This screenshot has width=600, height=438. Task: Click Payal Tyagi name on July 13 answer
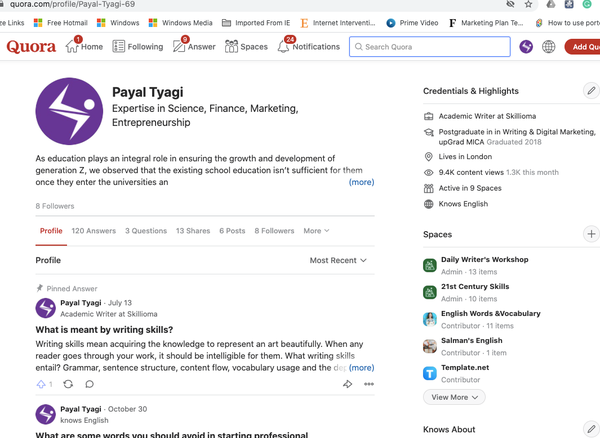81,303
